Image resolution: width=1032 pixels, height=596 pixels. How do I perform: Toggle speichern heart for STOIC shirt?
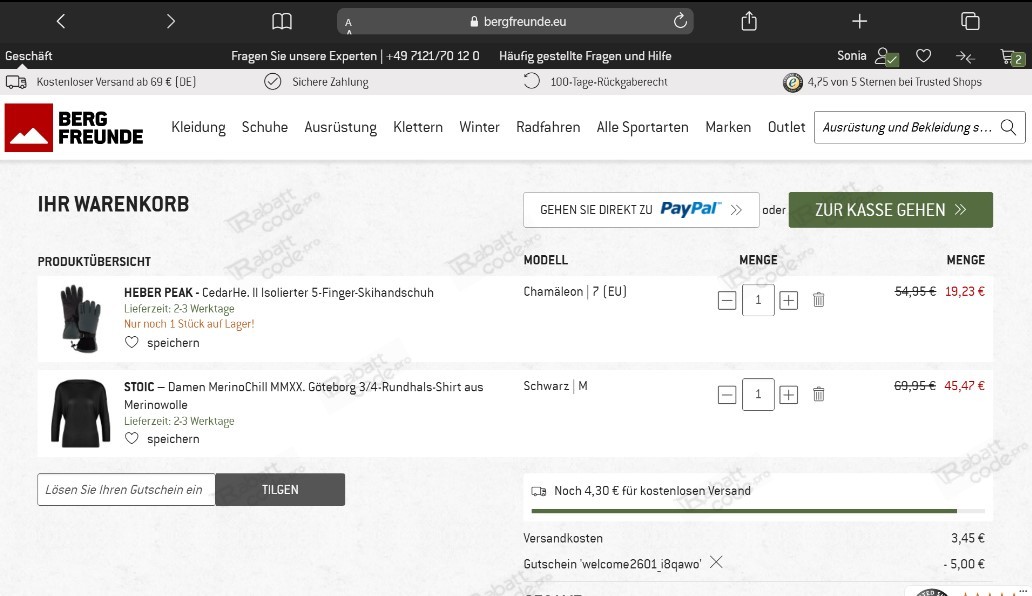pyautogui.click(x=131, y=438)
